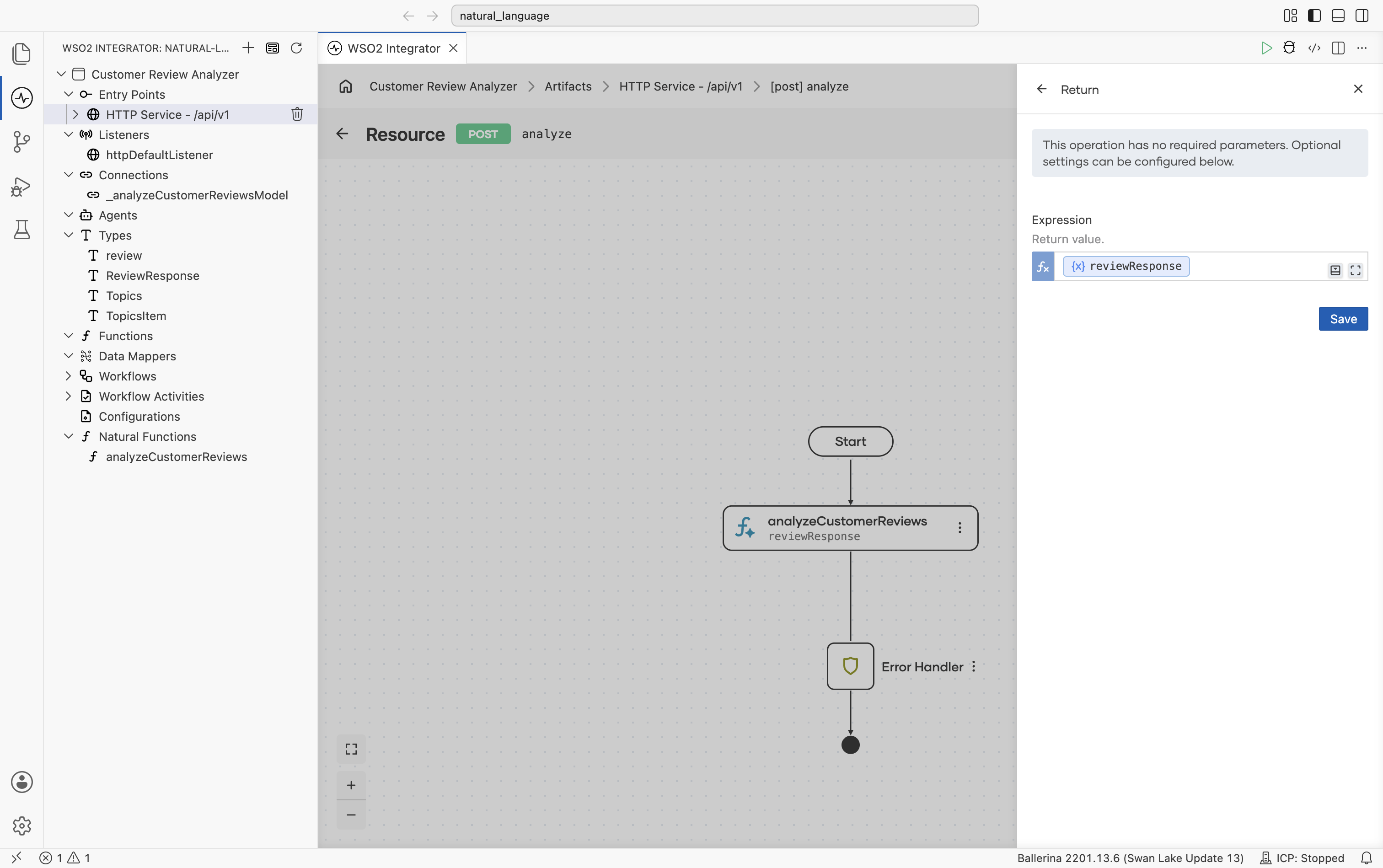Open Accounts icon in activity bar
This screenshot has width=1383, height=868.
(x=22, y=782)
